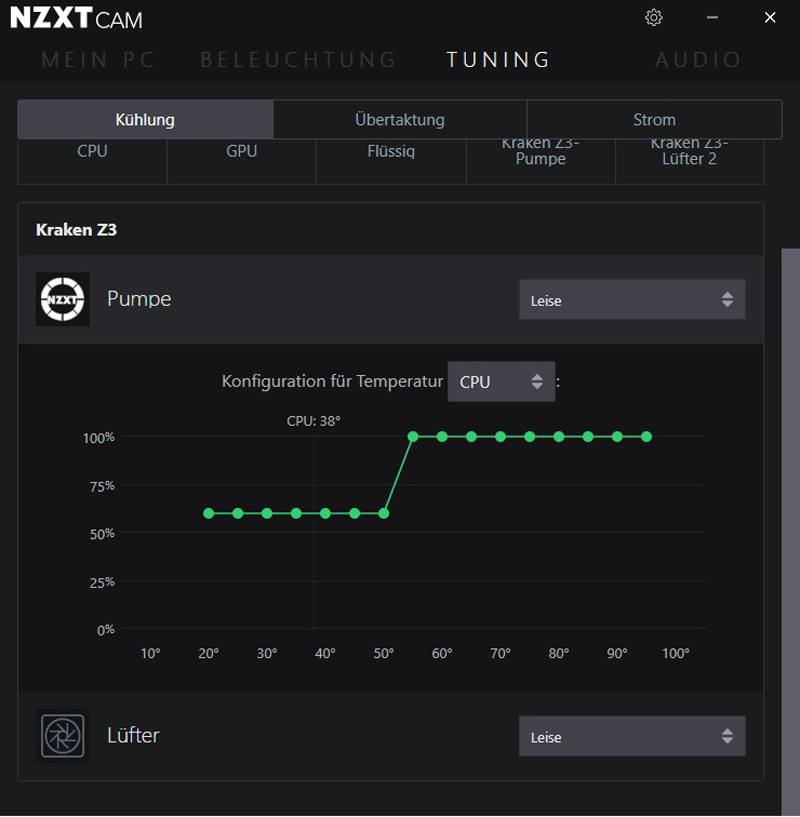800x817 pixels.
Task: Select the TUNING tab
Action: (x=499, y=60)
